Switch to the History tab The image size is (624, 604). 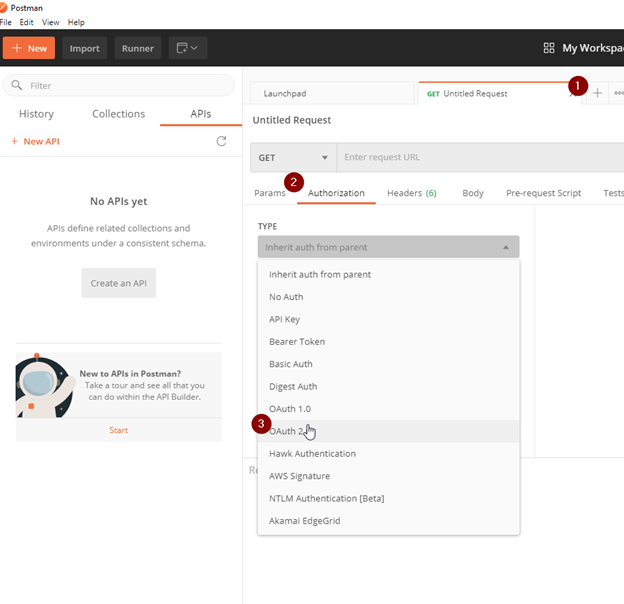(x=36, y=114)
